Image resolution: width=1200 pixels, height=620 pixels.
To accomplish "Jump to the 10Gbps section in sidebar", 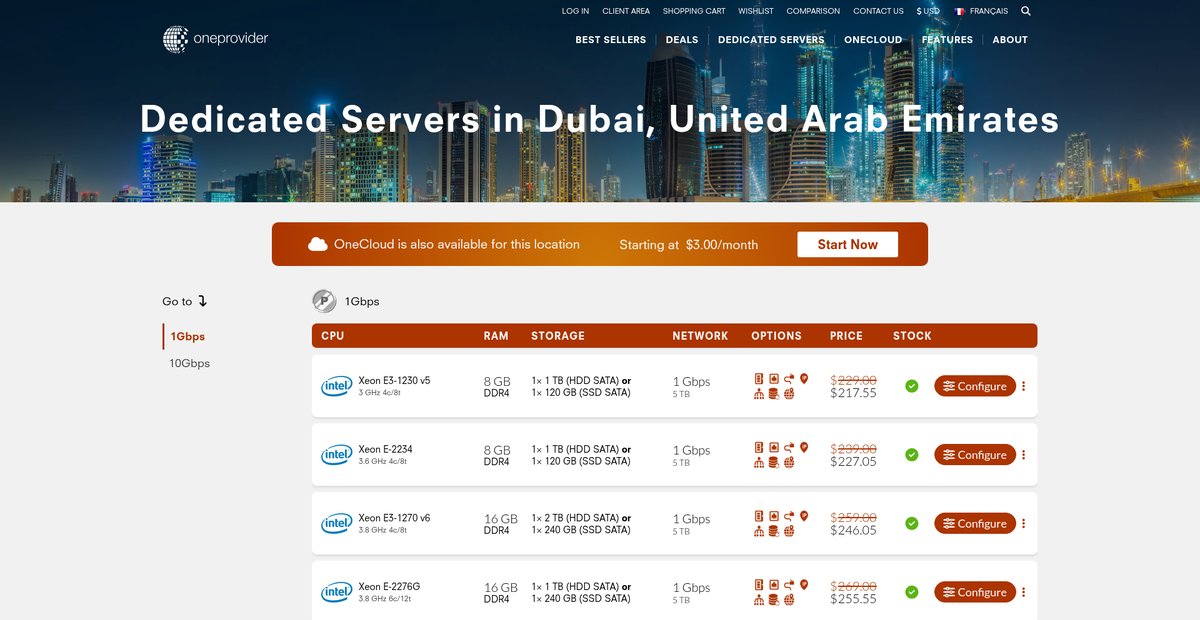I will [190, 364].
